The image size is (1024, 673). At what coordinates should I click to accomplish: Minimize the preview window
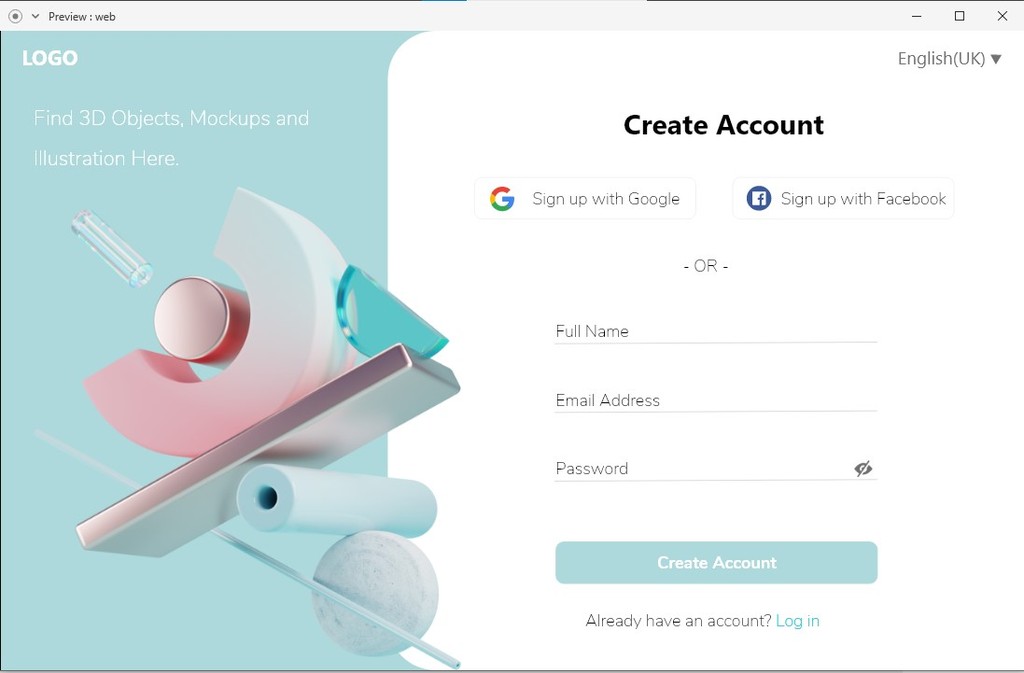pyautogui.click(x=917, y=16)
